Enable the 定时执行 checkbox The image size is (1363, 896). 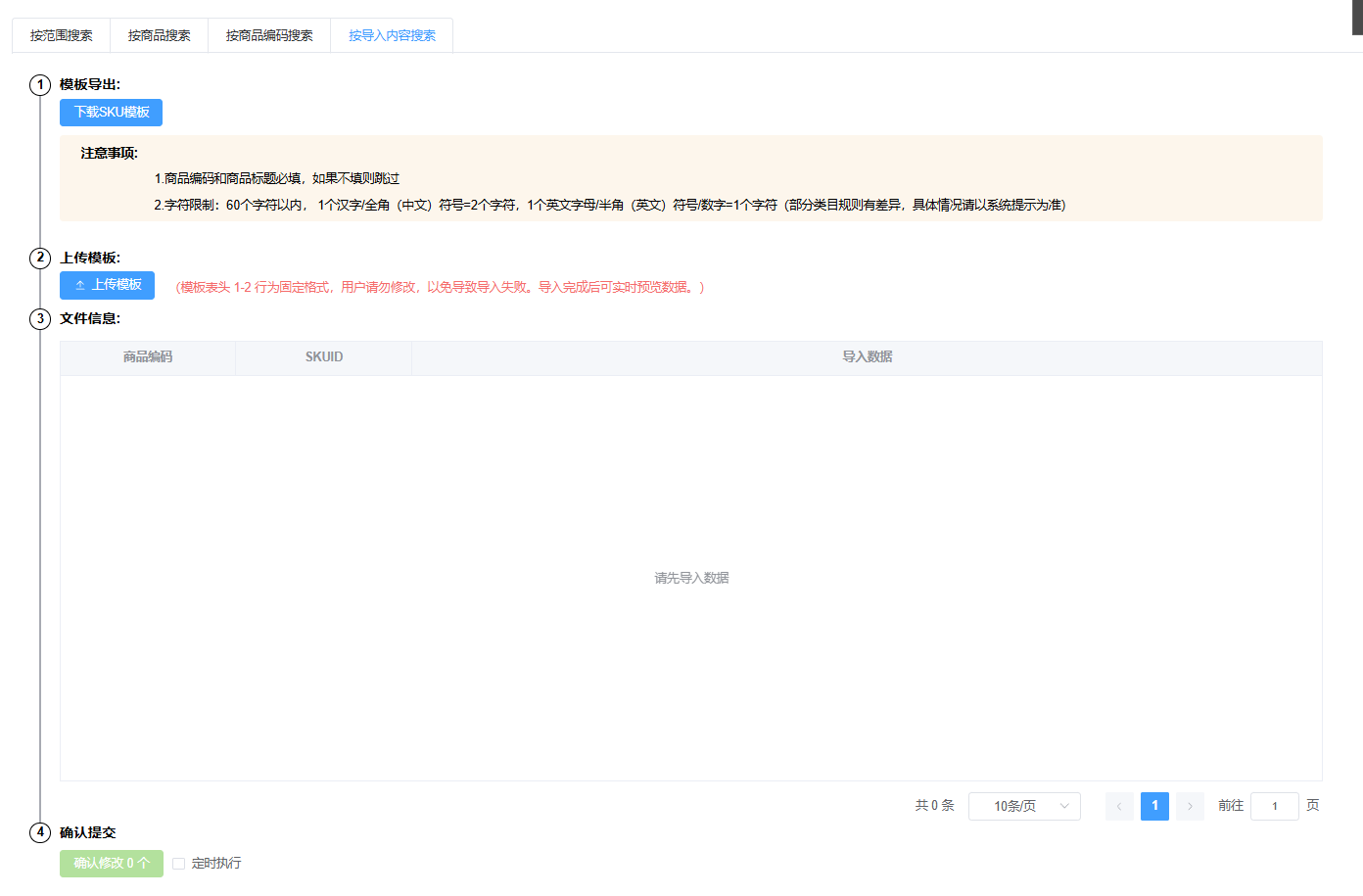179,864
